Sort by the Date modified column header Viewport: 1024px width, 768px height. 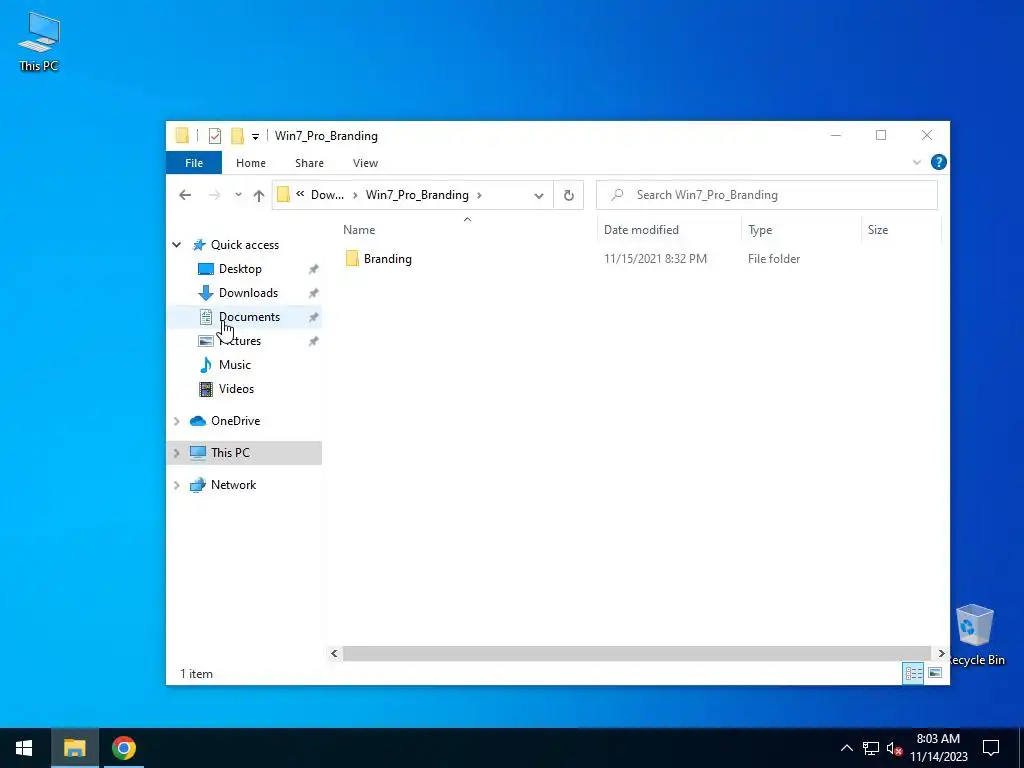pos(641,230)
